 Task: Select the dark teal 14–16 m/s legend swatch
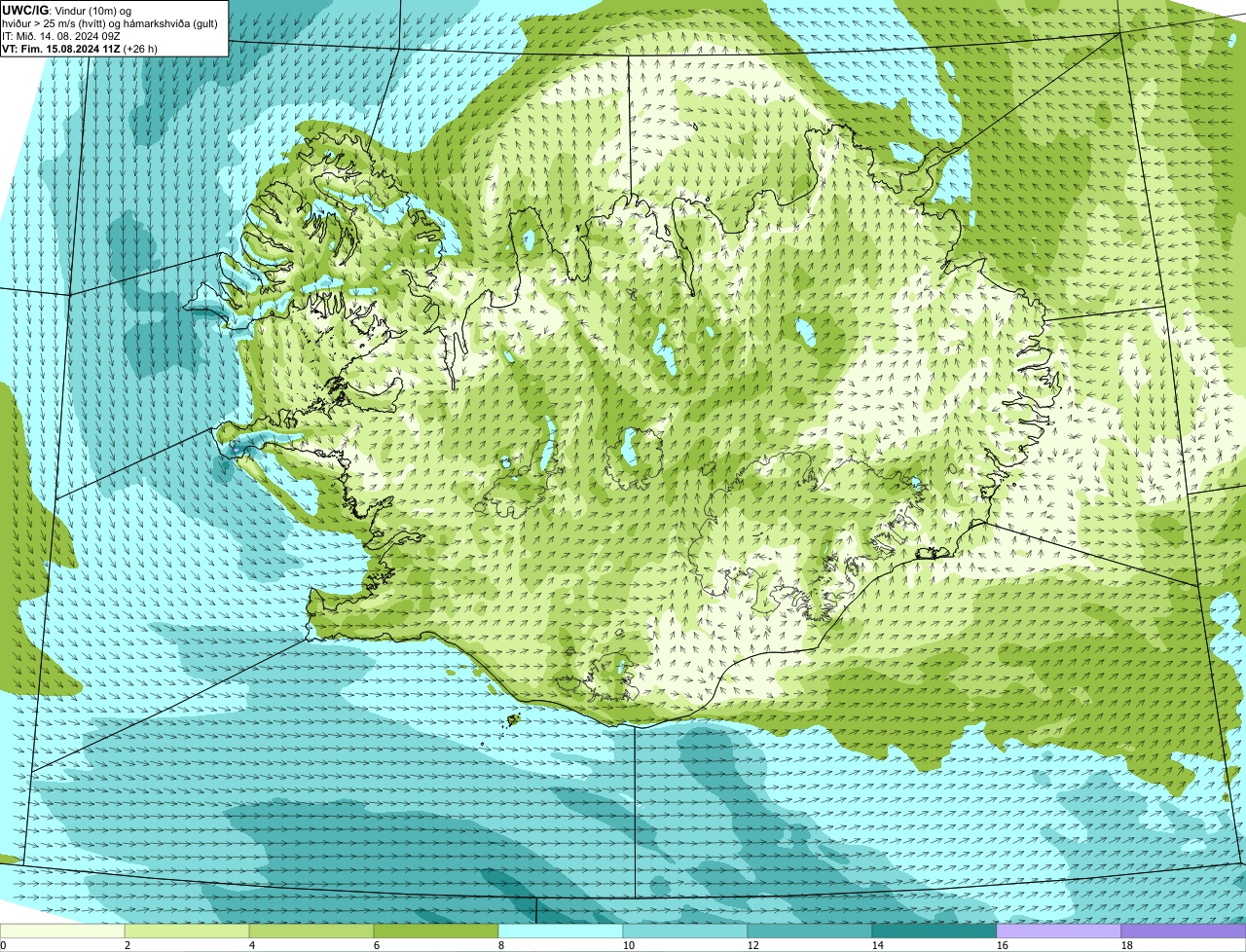(934, 932)
